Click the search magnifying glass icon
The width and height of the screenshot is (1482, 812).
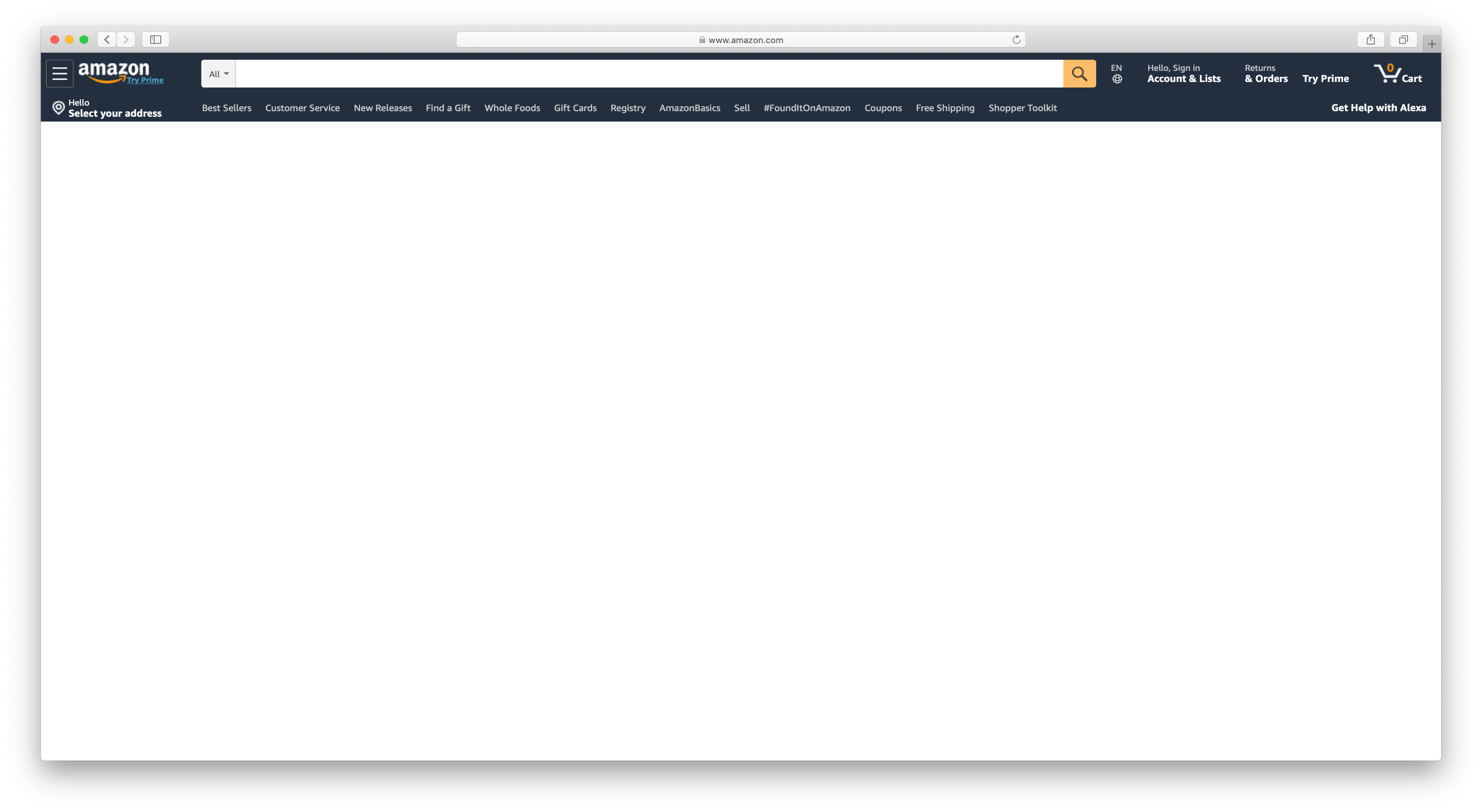tap(1079, 73)
